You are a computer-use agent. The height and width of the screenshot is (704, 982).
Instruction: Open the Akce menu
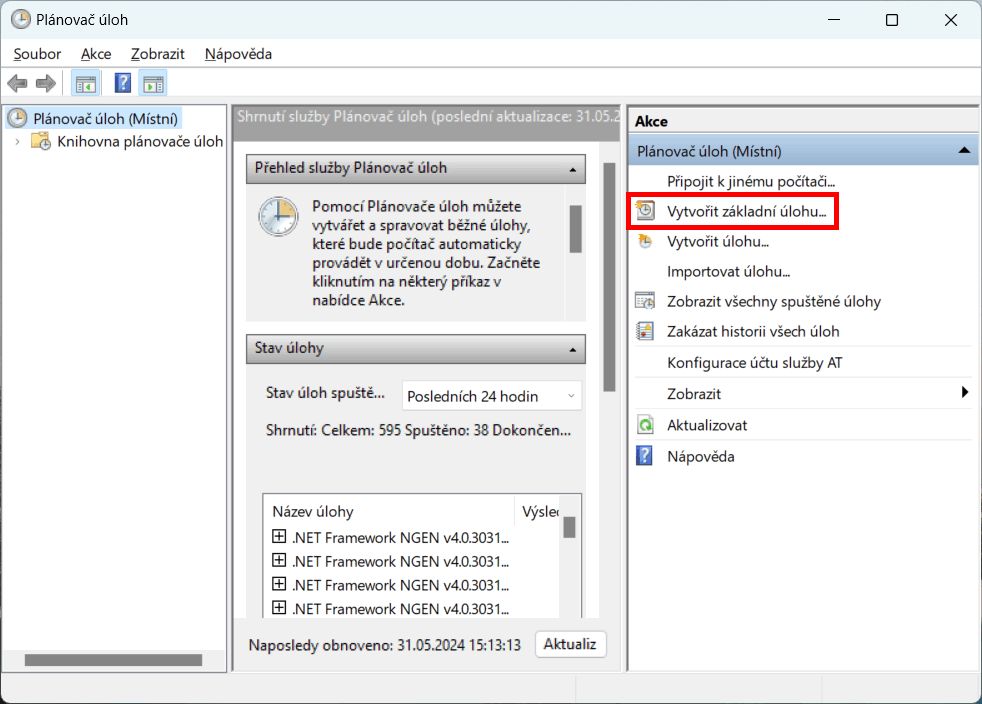click(96, 54)
